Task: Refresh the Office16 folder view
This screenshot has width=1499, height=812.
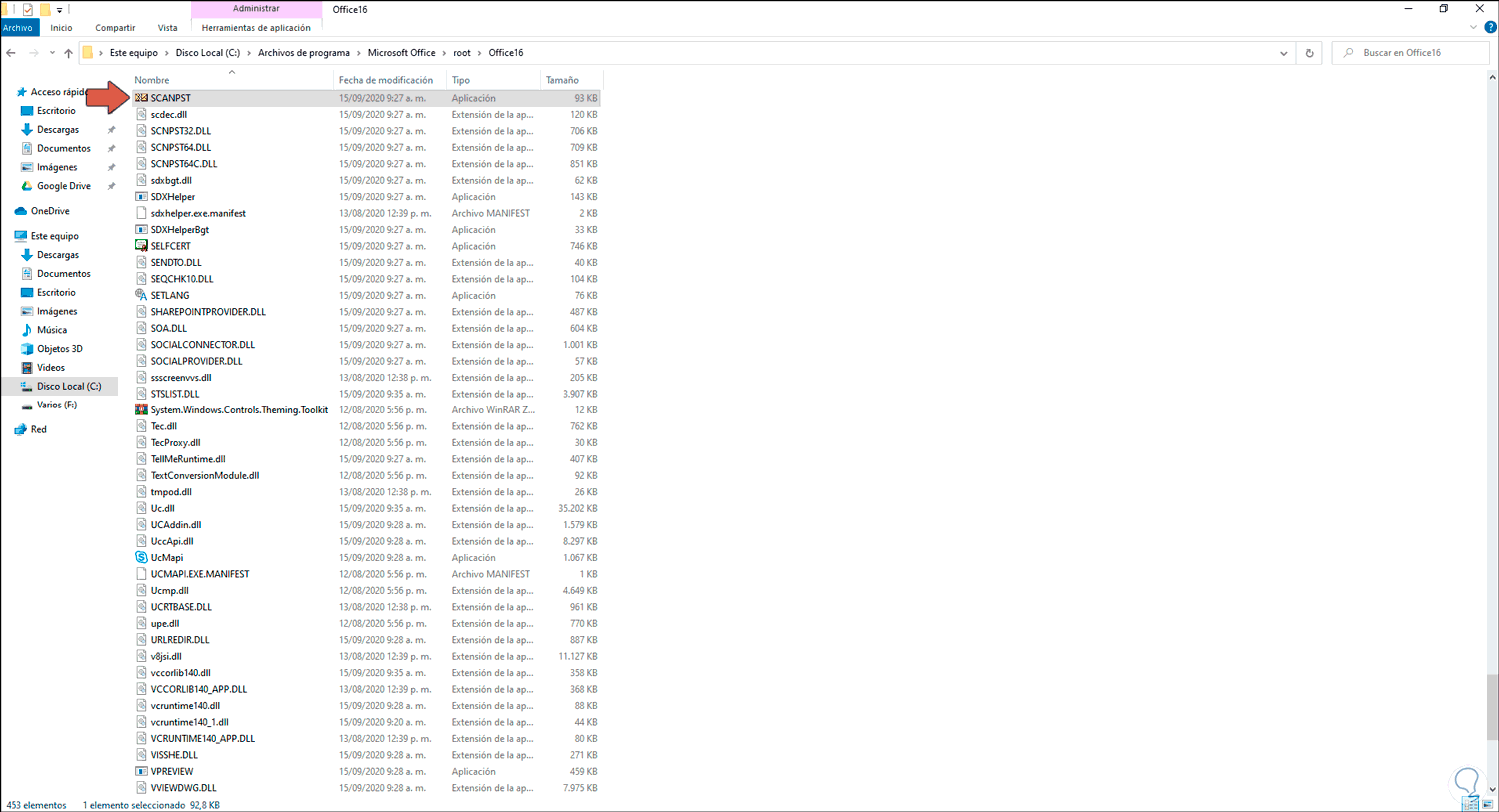Action: [1309, 53]
